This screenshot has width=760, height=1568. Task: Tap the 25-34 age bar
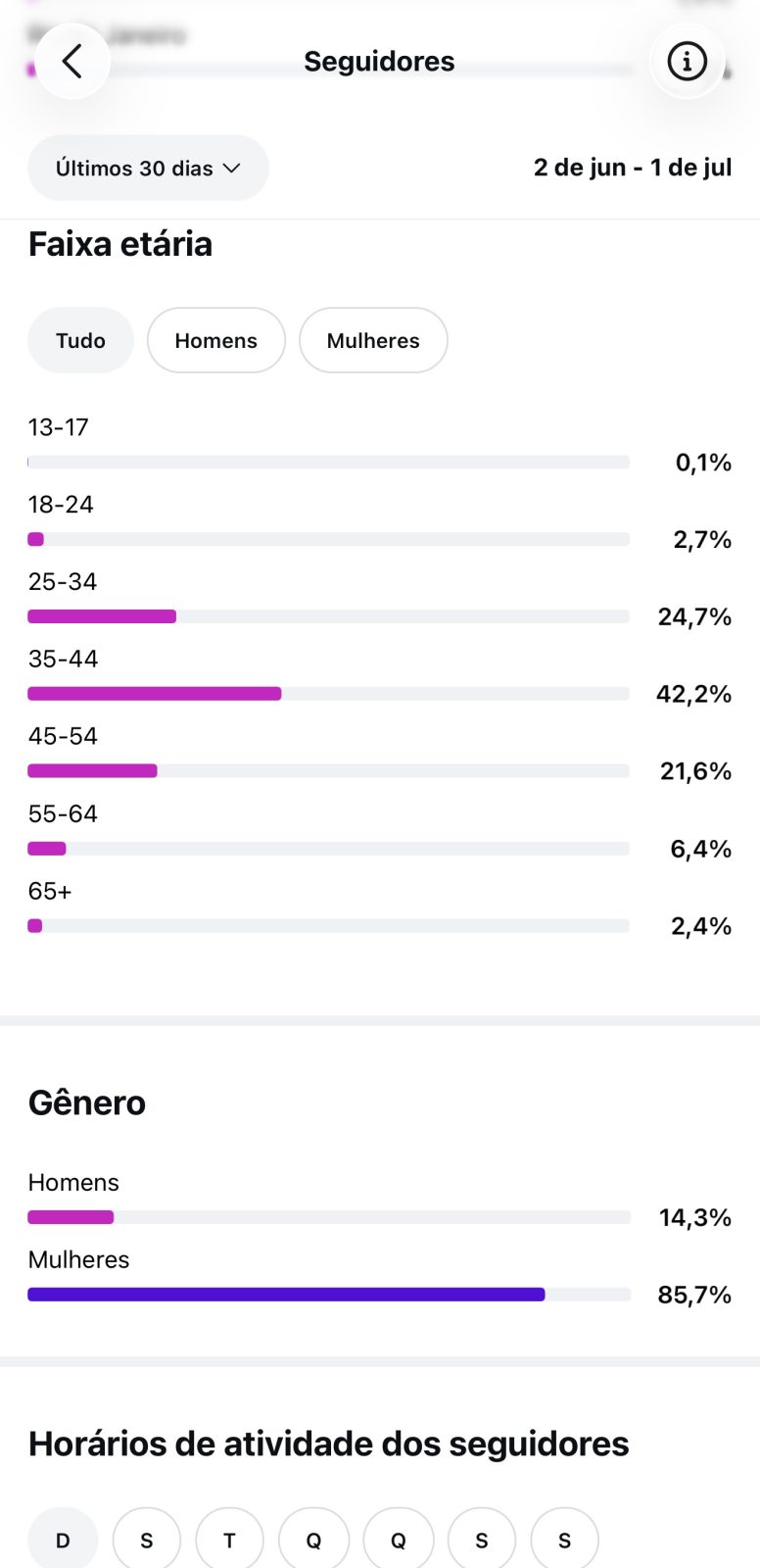pyautogui.click(x=328, y=616)
